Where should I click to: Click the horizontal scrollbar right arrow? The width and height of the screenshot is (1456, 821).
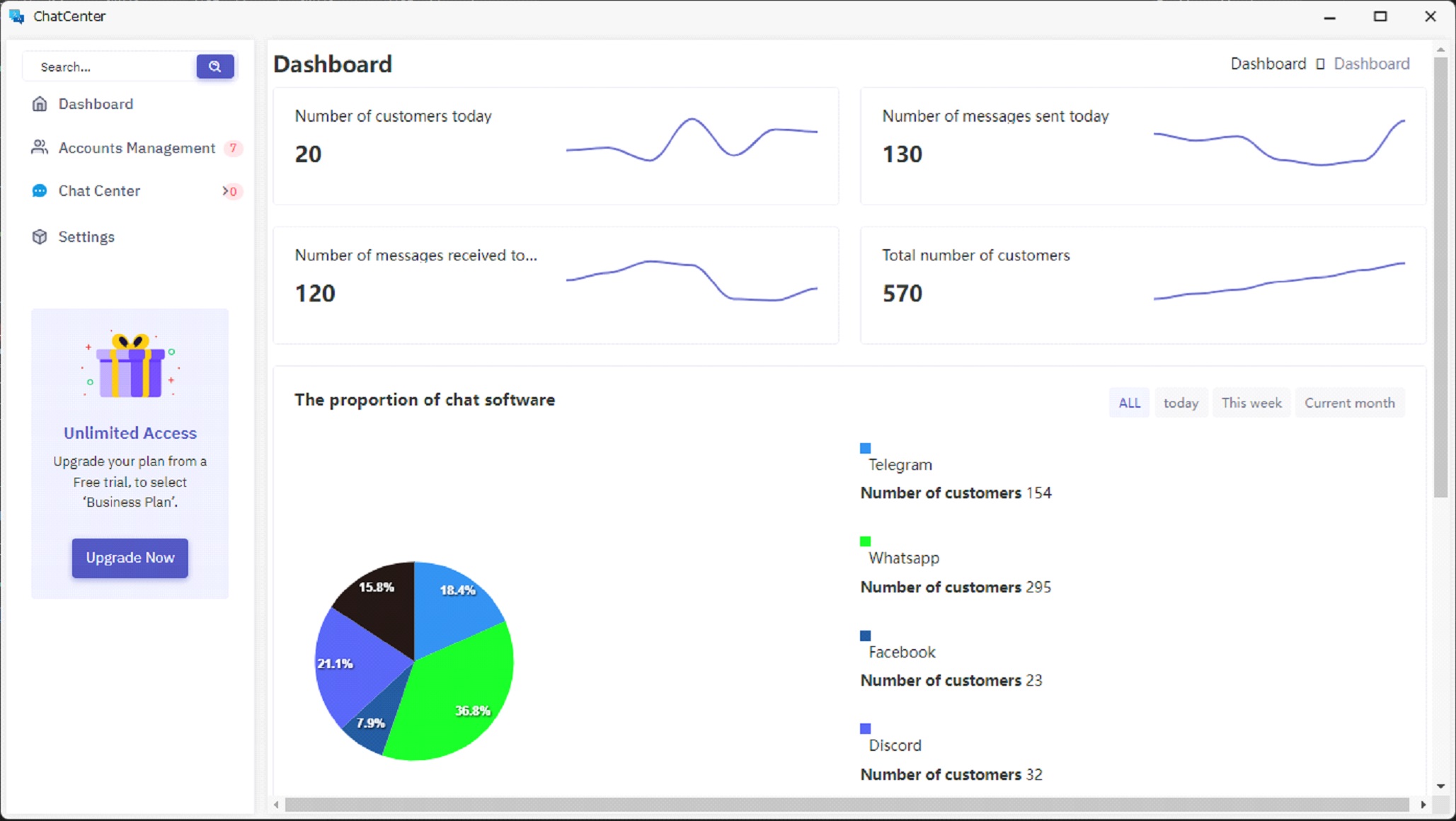[x=1423, y=805]
